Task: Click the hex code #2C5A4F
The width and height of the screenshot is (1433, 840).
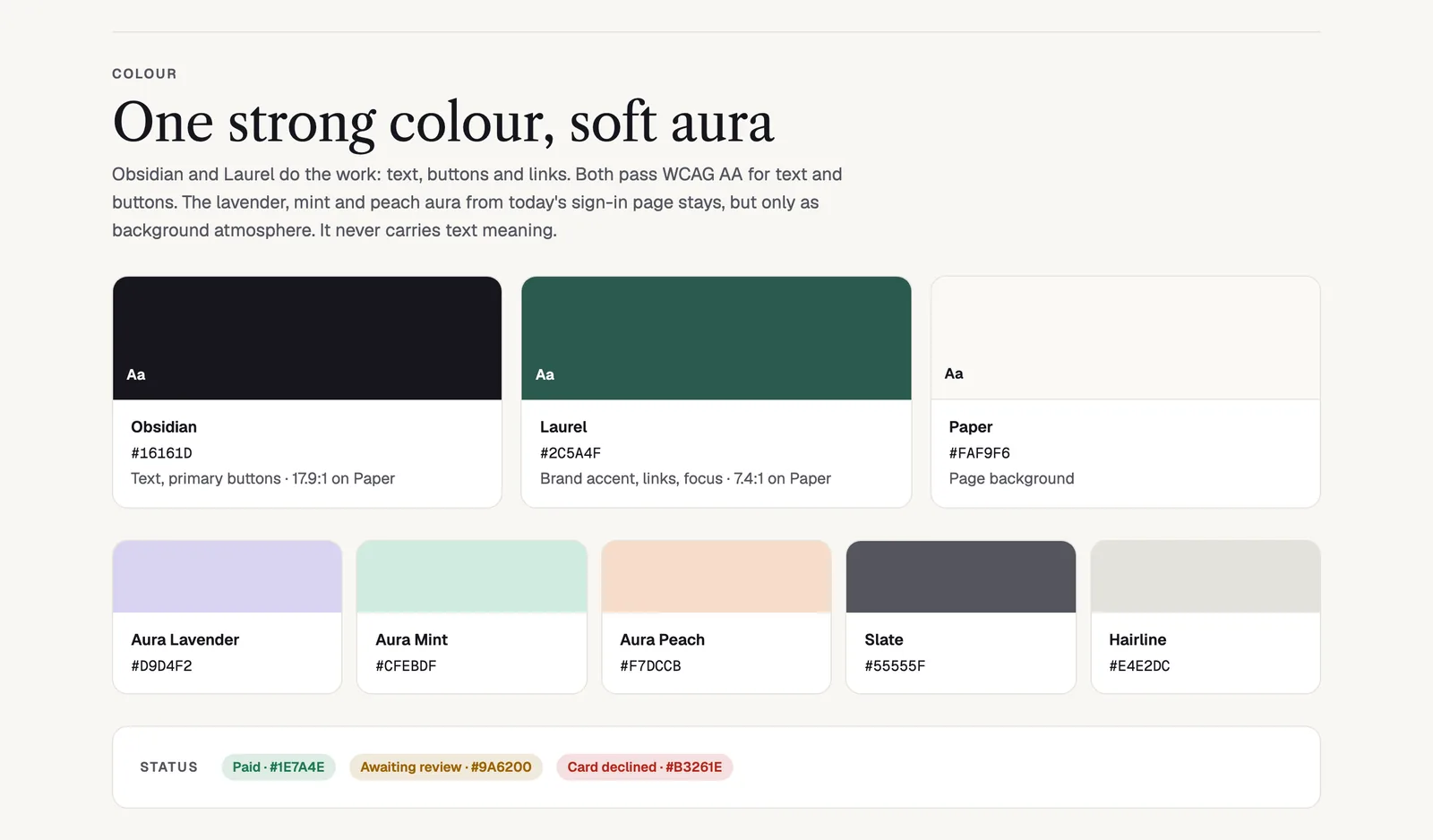Action: [571, 453]
